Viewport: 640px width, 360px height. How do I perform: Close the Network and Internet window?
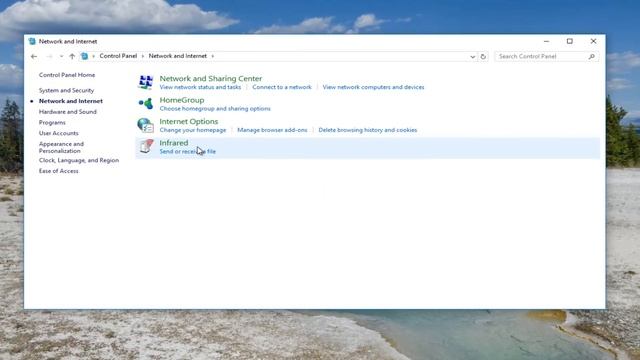point(593,41)
